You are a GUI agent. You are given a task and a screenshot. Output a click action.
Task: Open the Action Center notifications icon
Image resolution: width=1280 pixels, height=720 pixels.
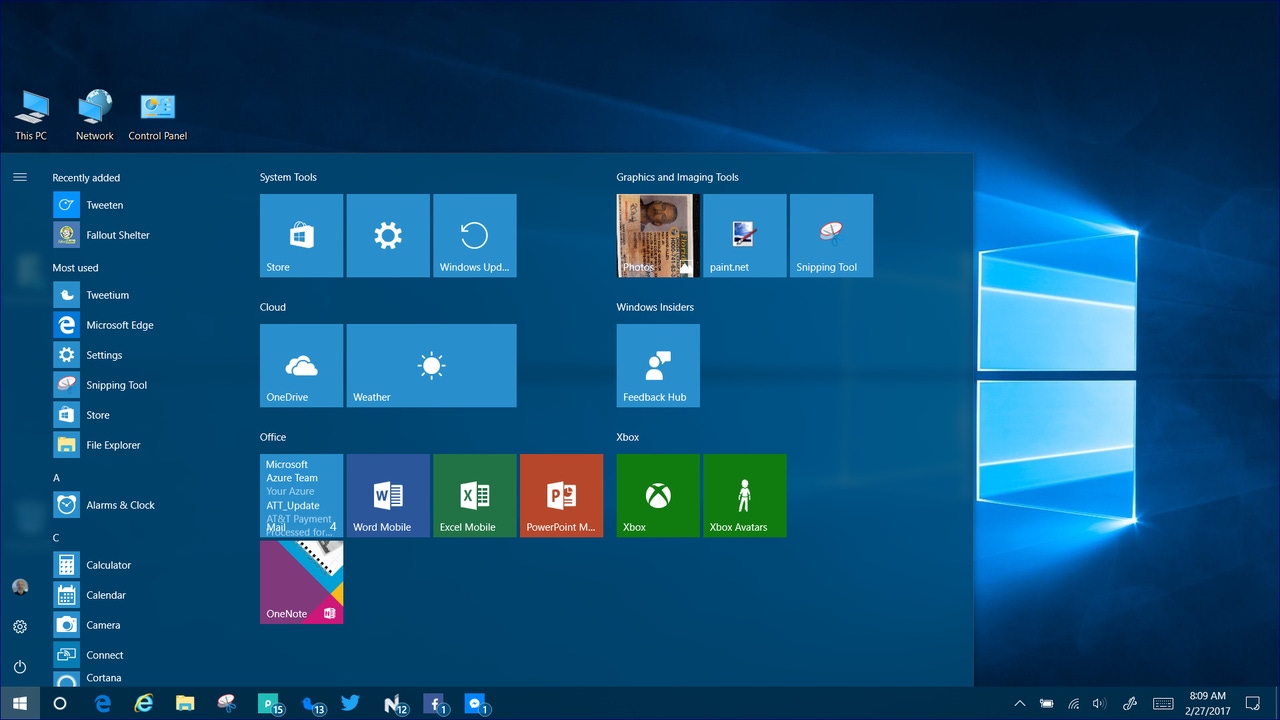point(1253,704)
